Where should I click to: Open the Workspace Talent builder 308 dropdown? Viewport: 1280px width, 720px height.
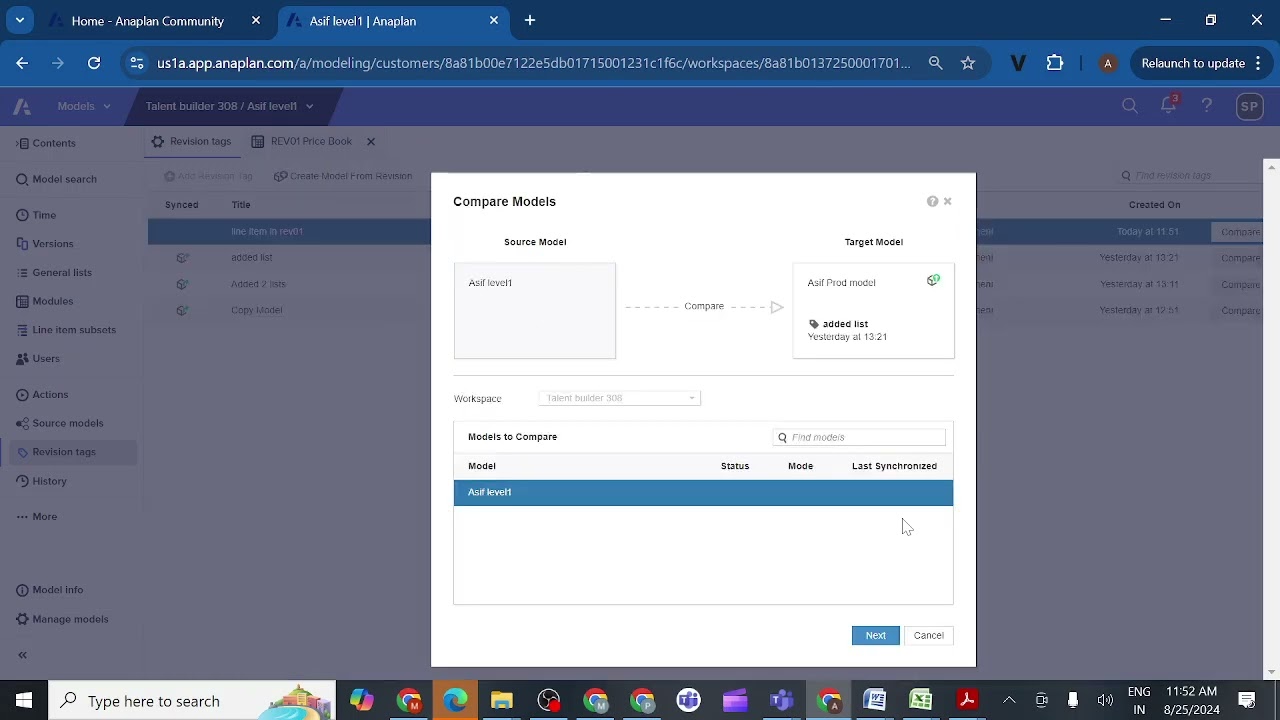pyautogui.click(x=619, y=398)
